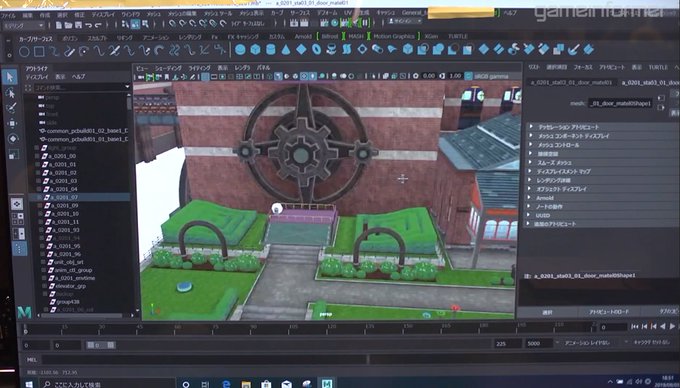Image resolution: width=680 pixels, height=388 pixels.
Task: Choose the polygon cone shelf icon
Action: (x=286, y=50)
